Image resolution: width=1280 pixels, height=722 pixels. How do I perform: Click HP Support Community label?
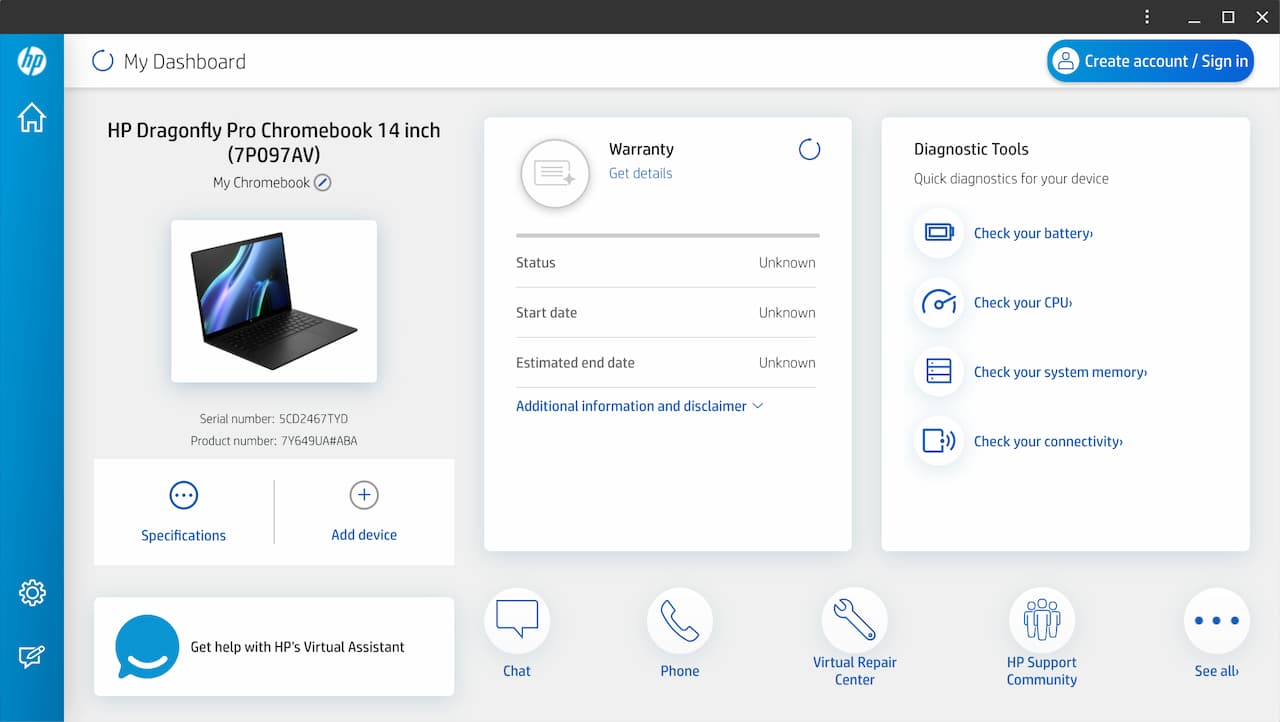pos(1042,671)
